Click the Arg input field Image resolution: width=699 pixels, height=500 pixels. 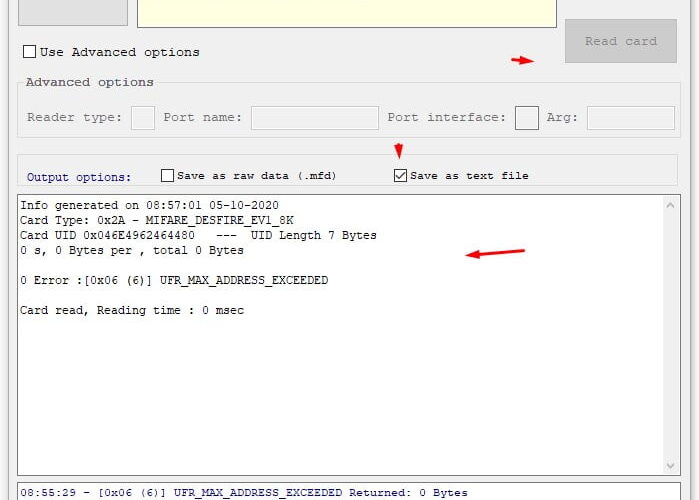pos(630,118)
